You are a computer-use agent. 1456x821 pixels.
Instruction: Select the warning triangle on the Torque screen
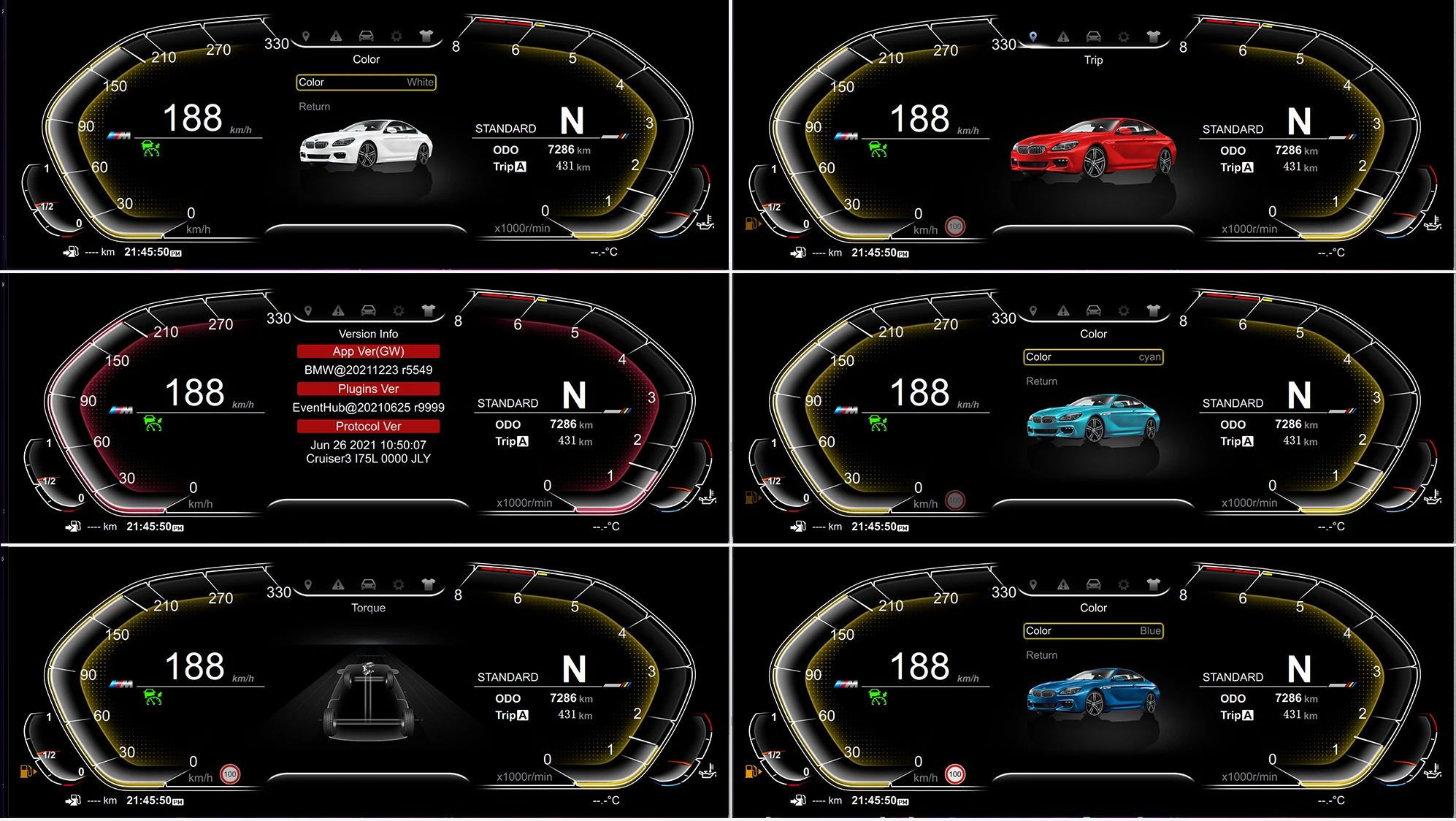coord(338,584)
